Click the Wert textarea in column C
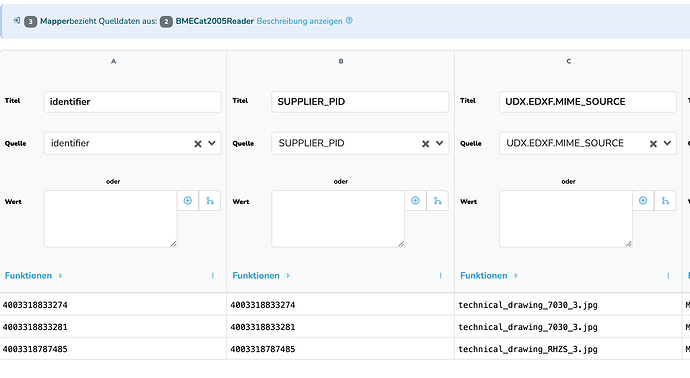Viewport: 690px width, 378px height. [565, 219]
